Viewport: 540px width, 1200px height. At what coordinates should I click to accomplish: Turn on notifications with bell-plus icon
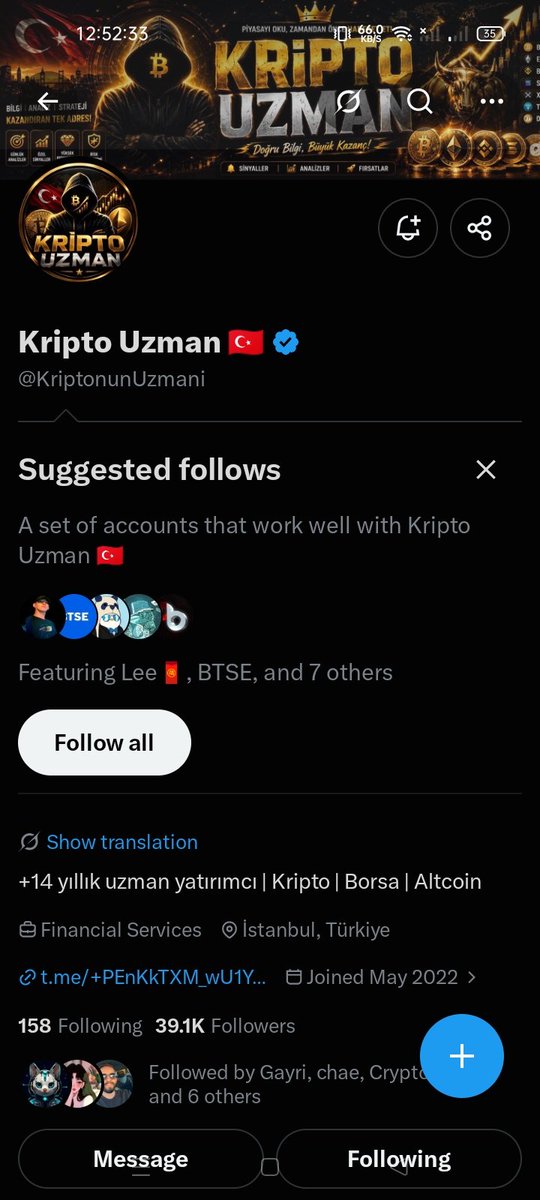408,228
